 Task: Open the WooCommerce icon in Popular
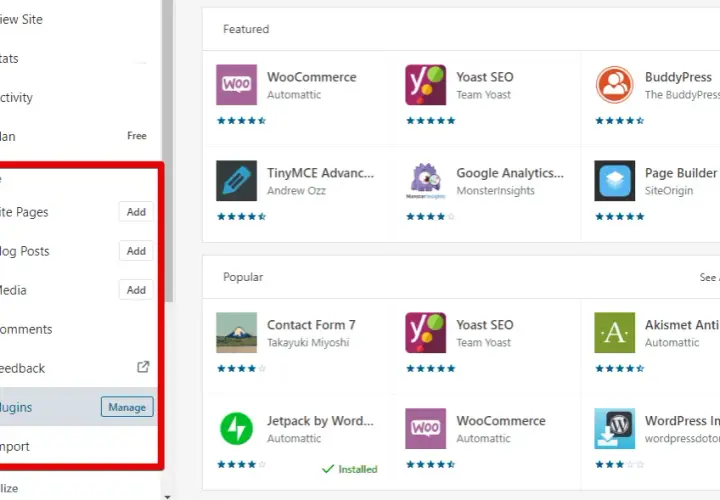pyautogui.click(x=426, y=429)
